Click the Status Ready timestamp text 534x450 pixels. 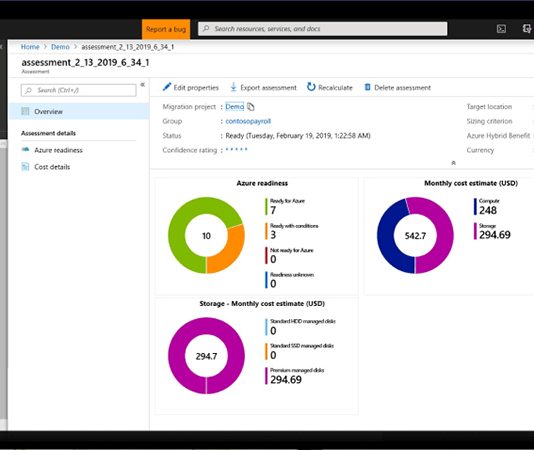tap(298, 136)
